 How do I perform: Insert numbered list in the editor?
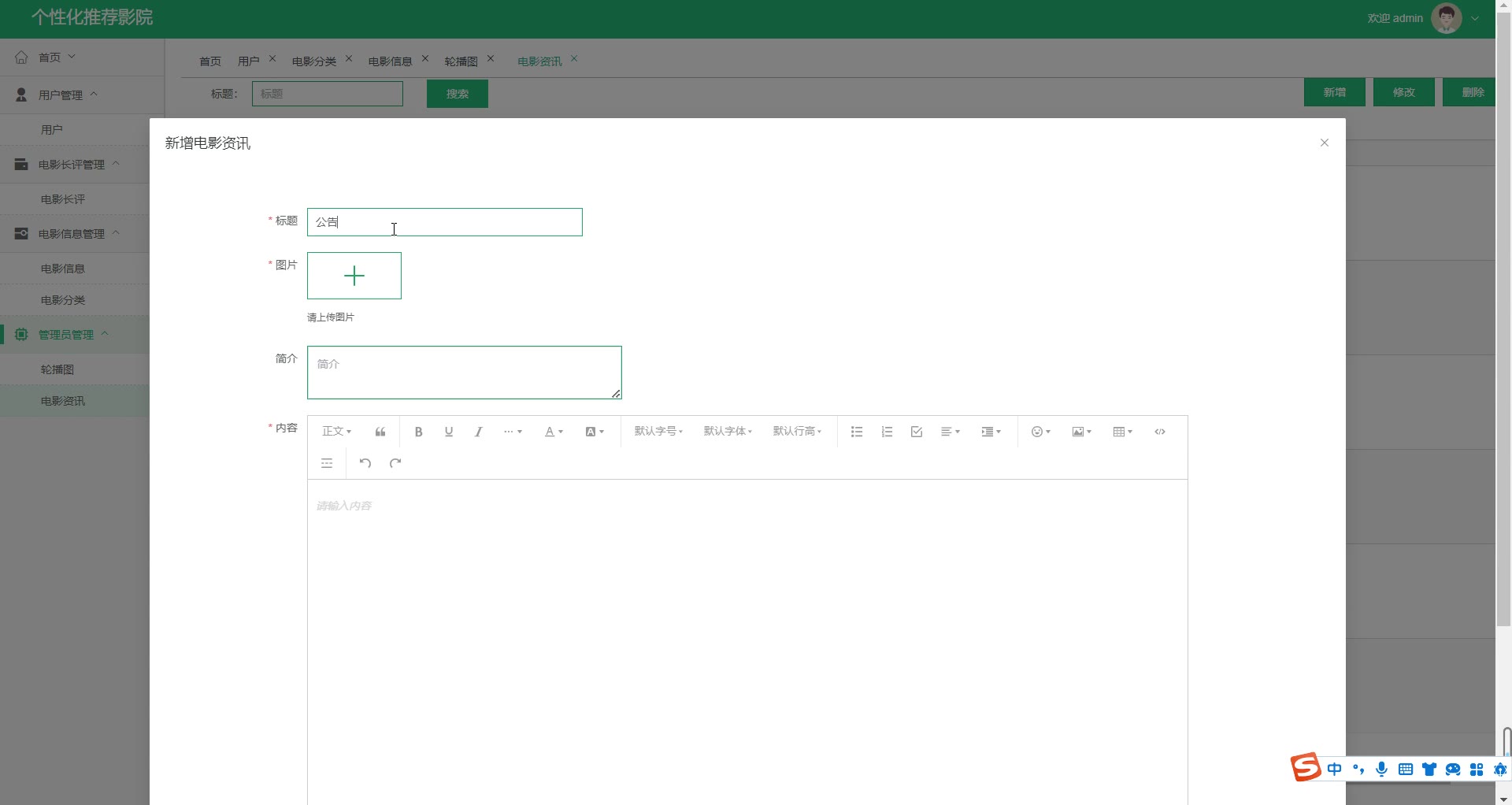pyautogui.click(x=887, y=432)
